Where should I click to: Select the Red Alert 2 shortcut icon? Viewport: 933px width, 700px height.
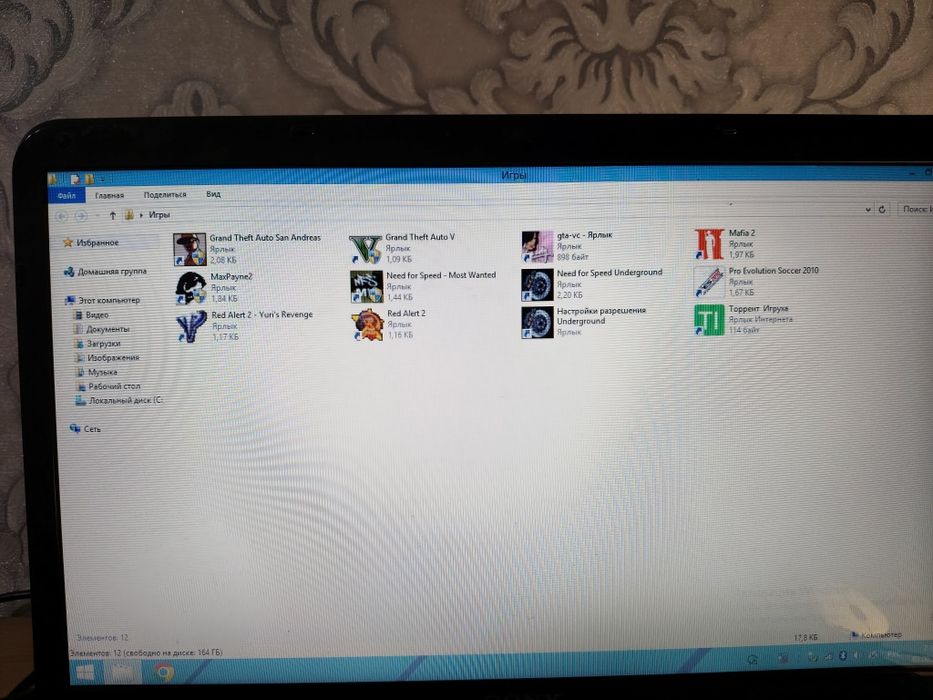[x=367, y=325]
